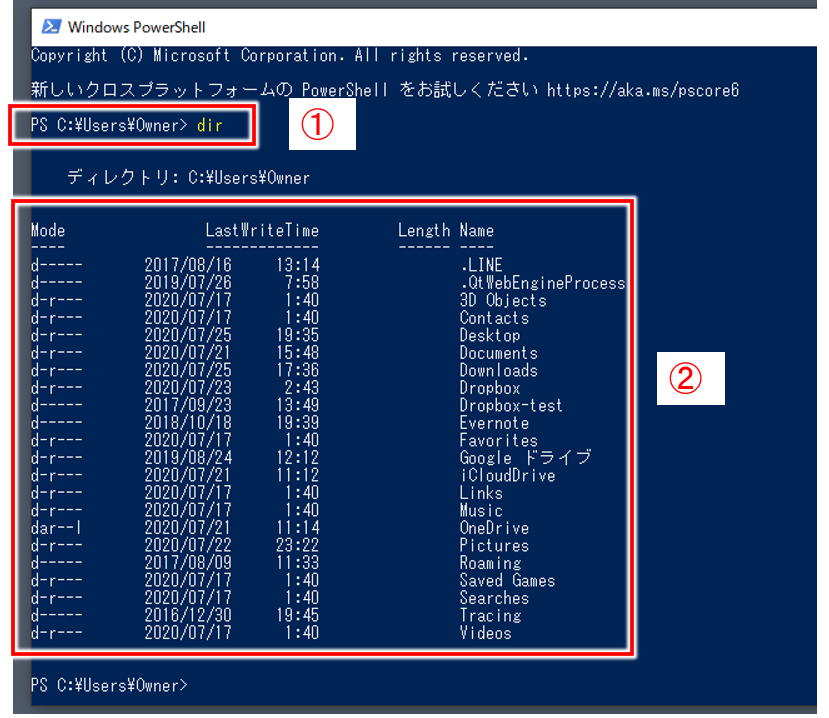Select the time "13:49"
Image resolution: width=829 pixels, height=718 pixels.
pos(298,406)
